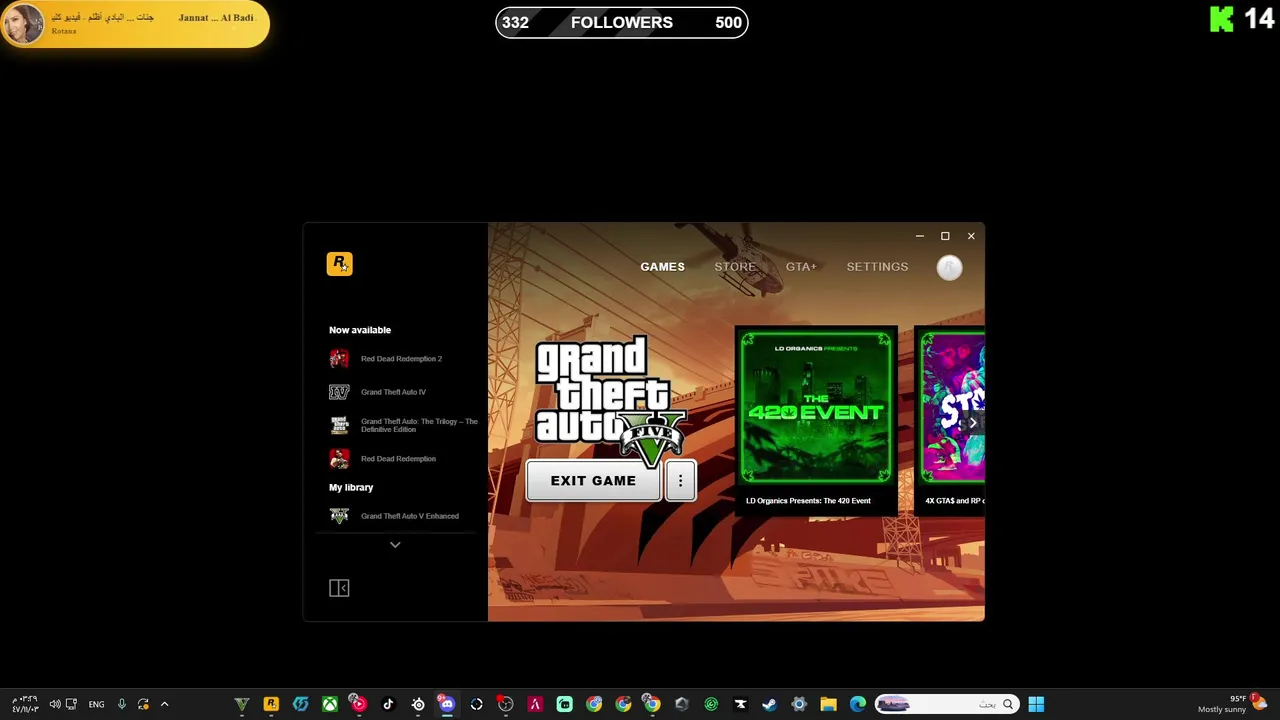Click LD Organics Presents: The 420 Event caption
1280x720 pixels.
808,501
